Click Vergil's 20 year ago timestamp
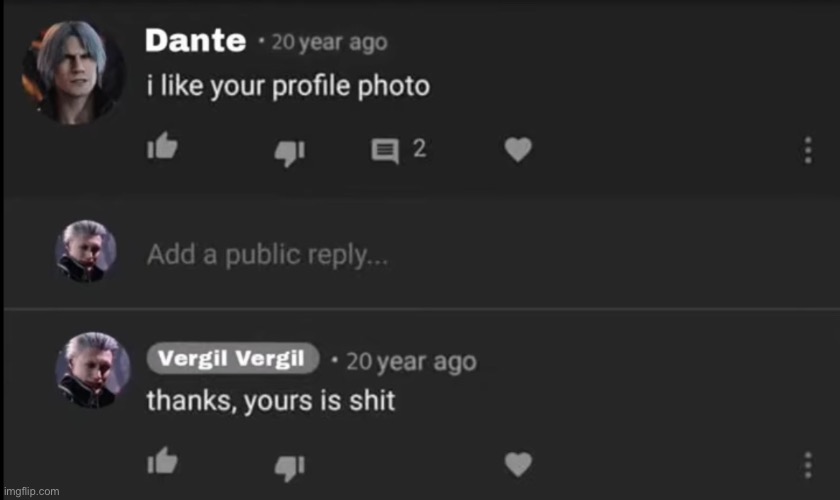Screen dimensions: 840x500 [x=411, y=362]
